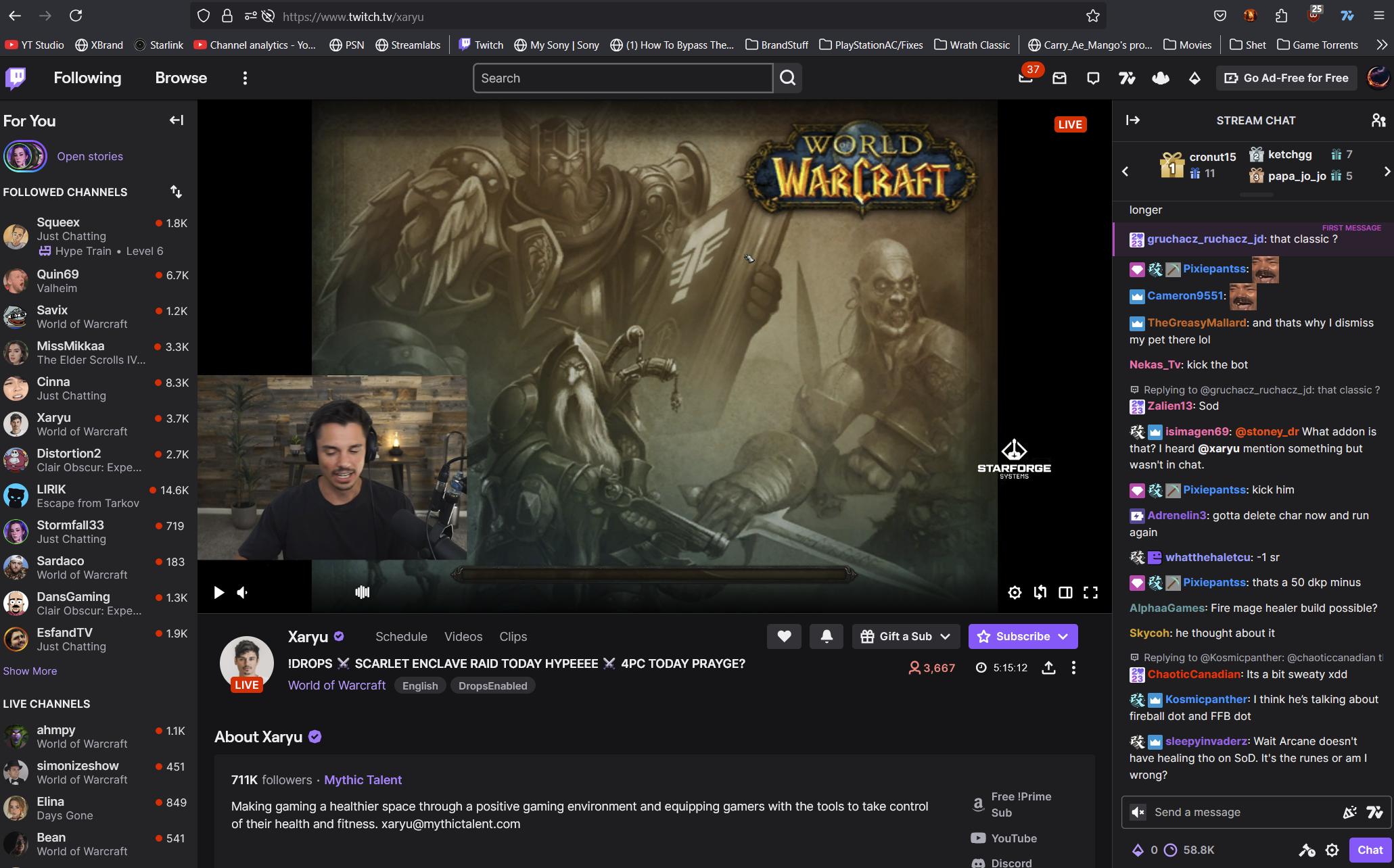Expand the bookmarks overflow chevron

1382,45
